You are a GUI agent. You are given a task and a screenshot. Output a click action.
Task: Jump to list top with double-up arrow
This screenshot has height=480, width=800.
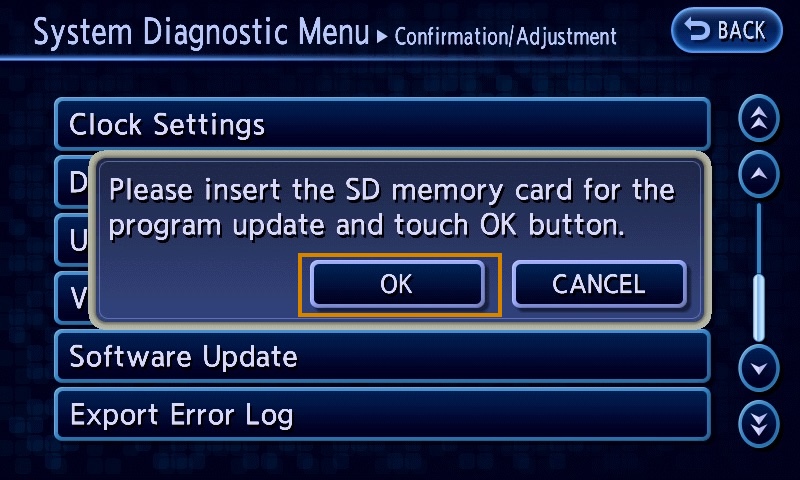coord(759,118)
